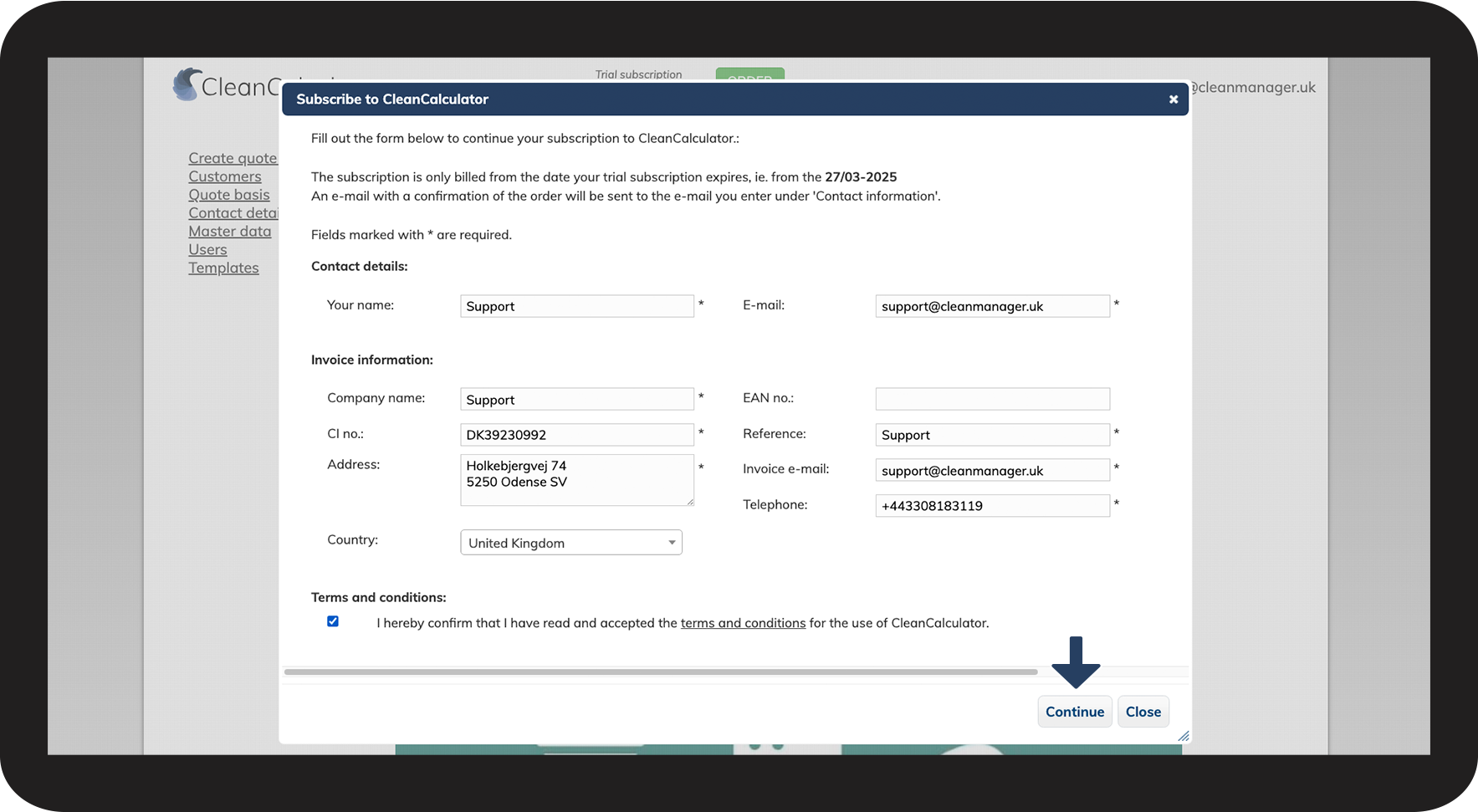1478x812 pixels.
Task: Select the Telephone number field
Action: 992,506
